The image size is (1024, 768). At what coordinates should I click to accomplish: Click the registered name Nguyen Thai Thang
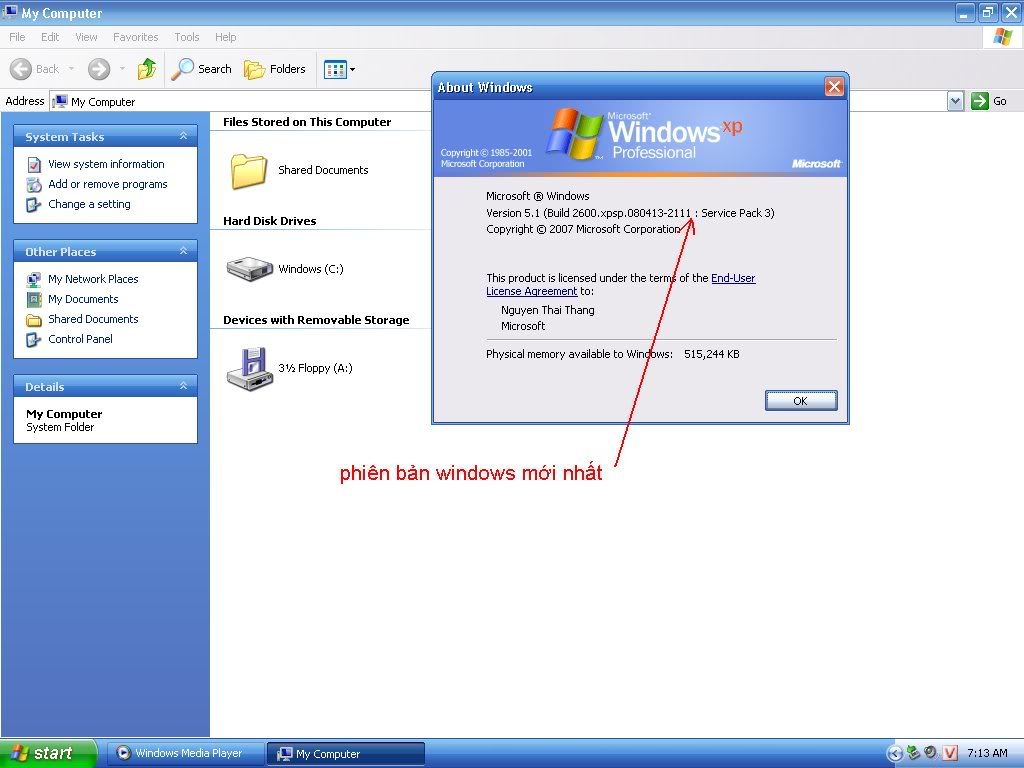(x=548, y=310)
